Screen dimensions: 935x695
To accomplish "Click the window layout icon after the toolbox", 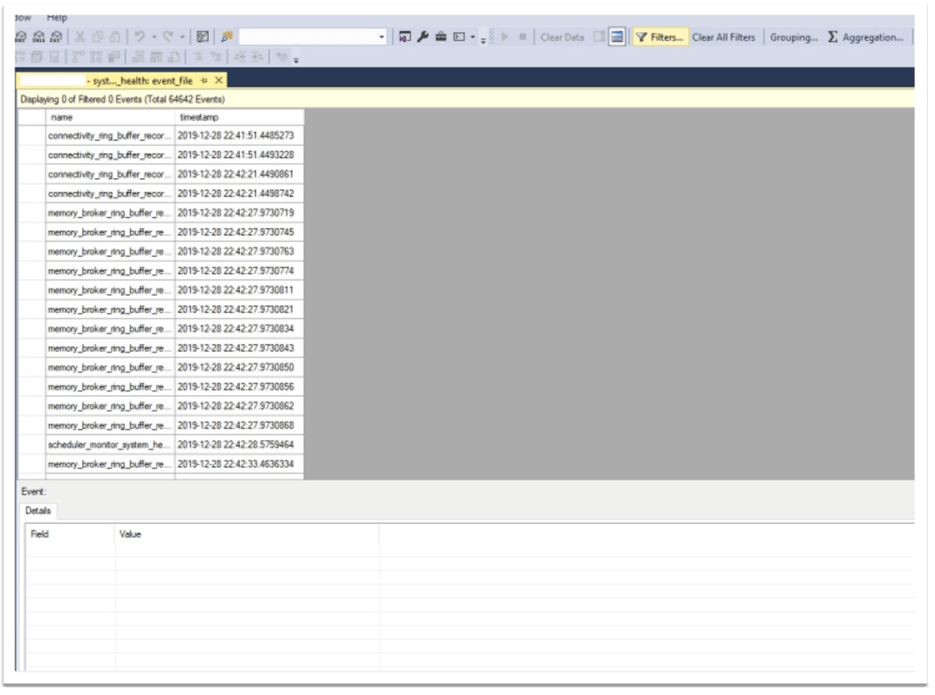I will tap(459, 37).
